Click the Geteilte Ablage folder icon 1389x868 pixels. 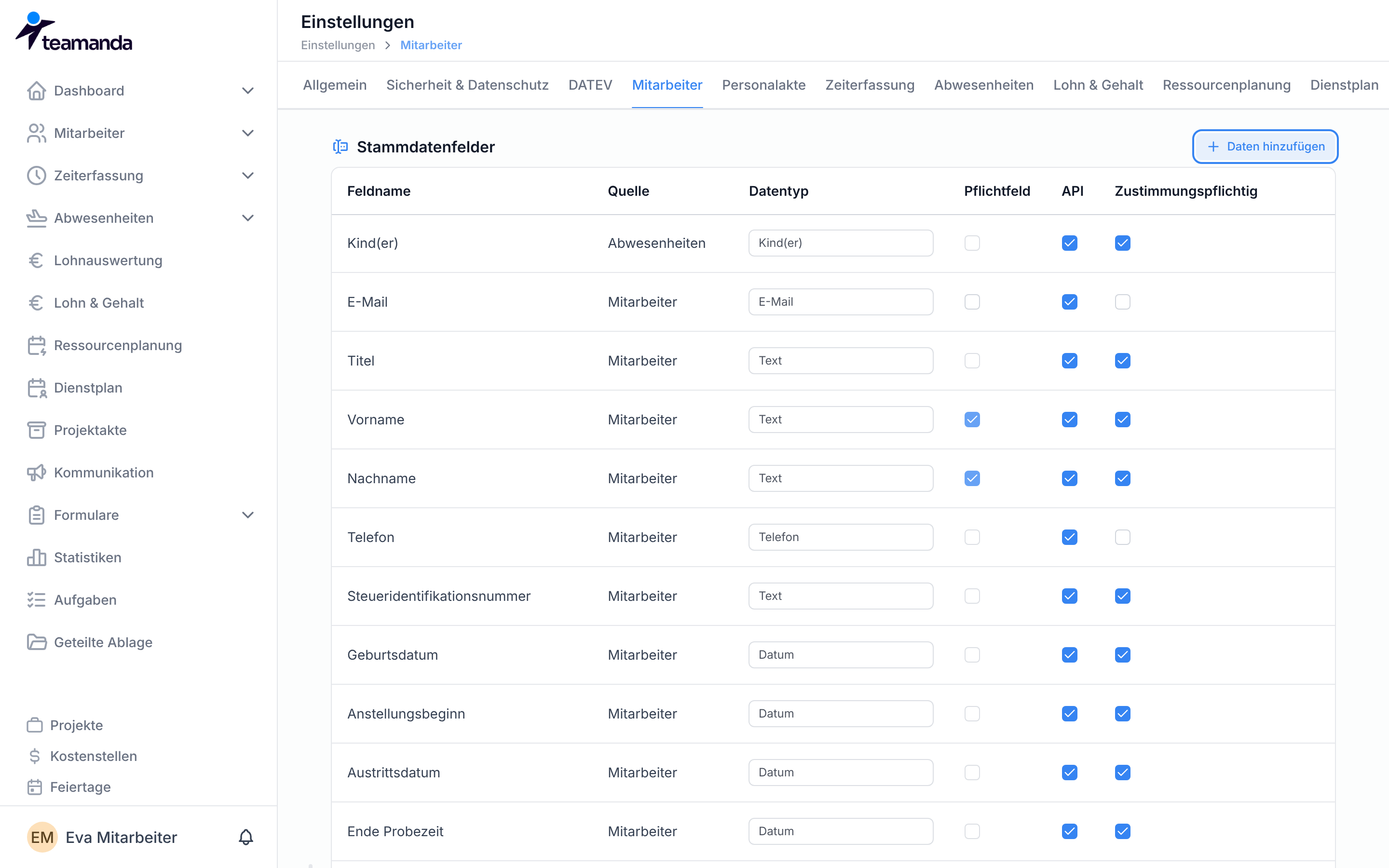pyautogui.click(x=37, y=642)
